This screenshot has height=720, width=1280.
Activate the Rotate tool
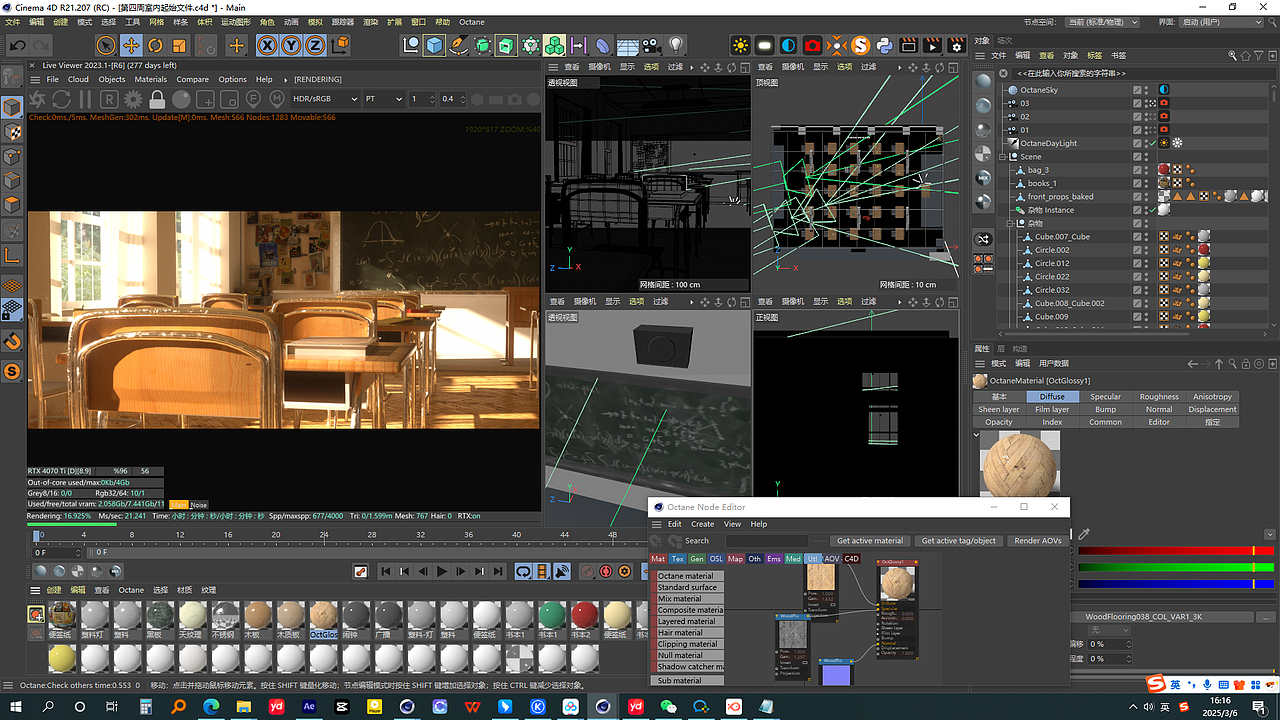[155, 45]
